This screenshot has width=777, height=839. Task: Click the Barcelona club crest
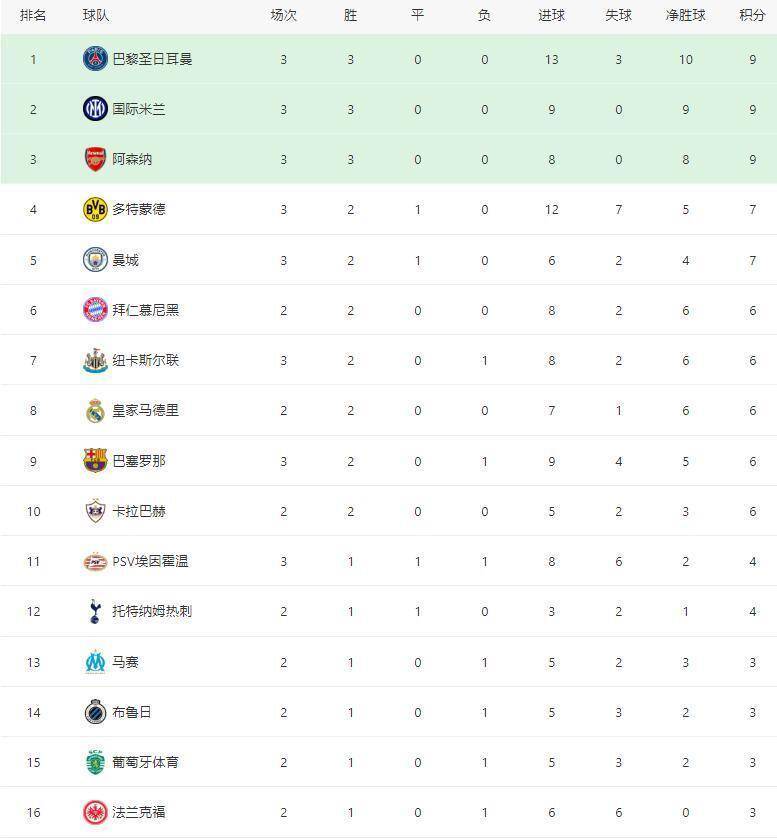tap(95, 461)
